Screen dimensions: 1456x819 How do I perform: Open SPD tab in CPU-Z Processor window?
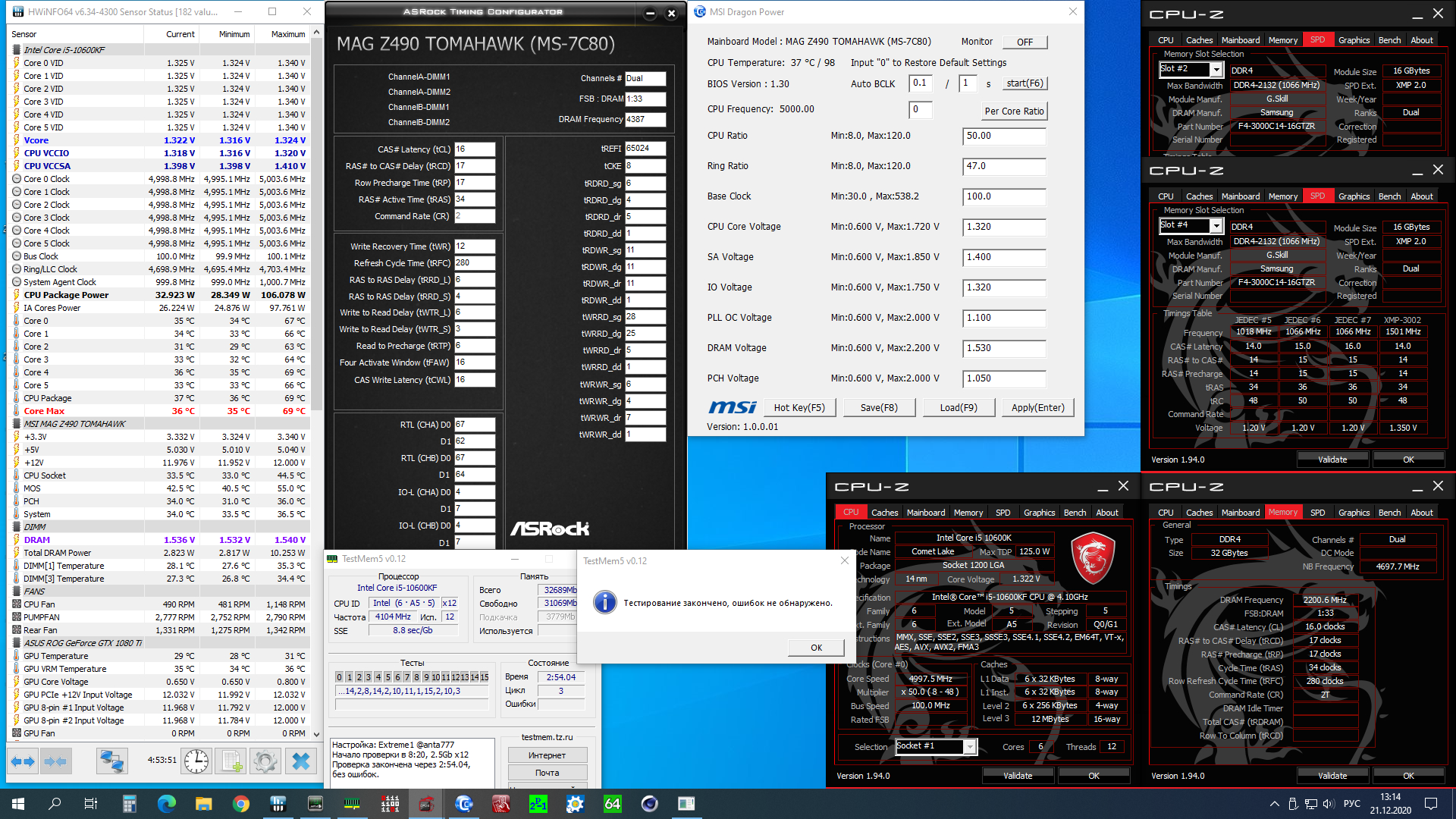click(x=1003, y=513)
